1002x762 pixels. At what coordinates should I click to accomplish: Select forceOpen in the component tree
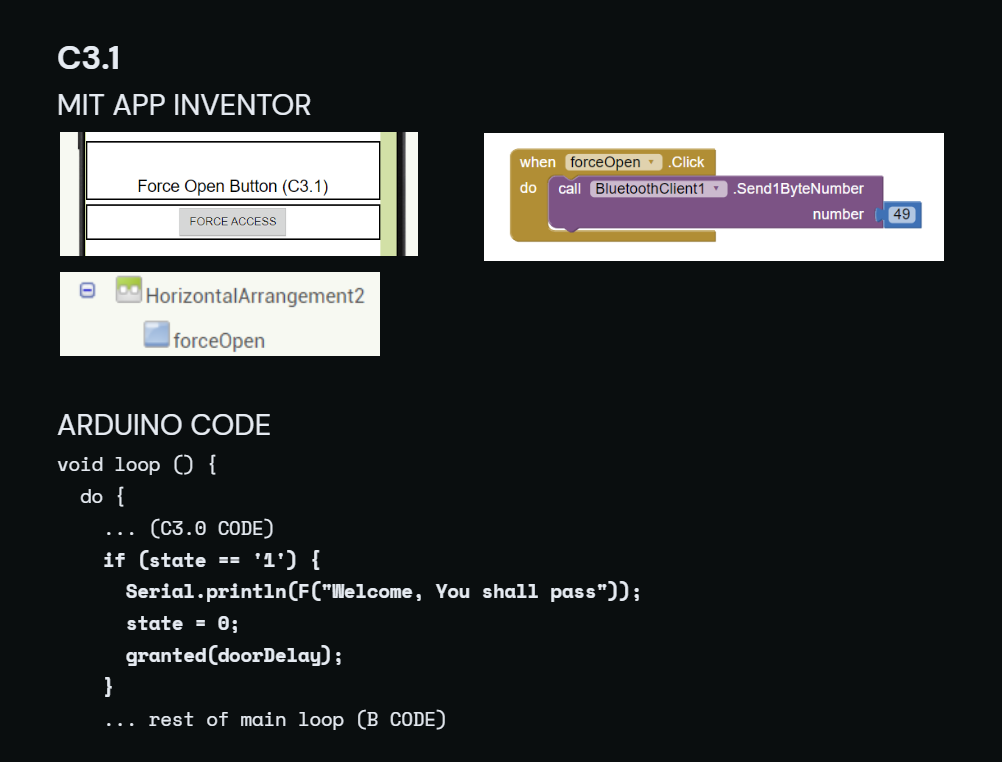(x=219, y=341)
